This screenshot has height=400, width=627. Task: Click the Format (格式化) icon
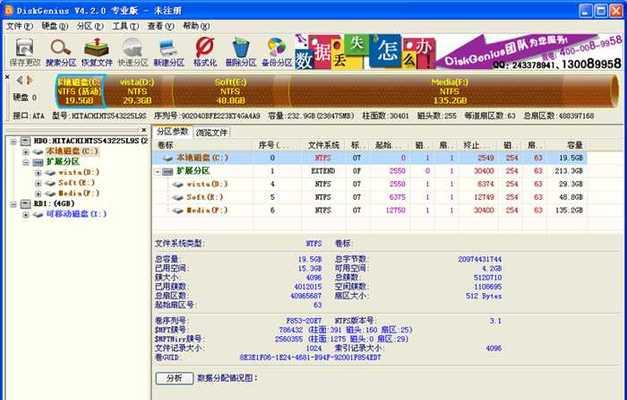point(205,52)
